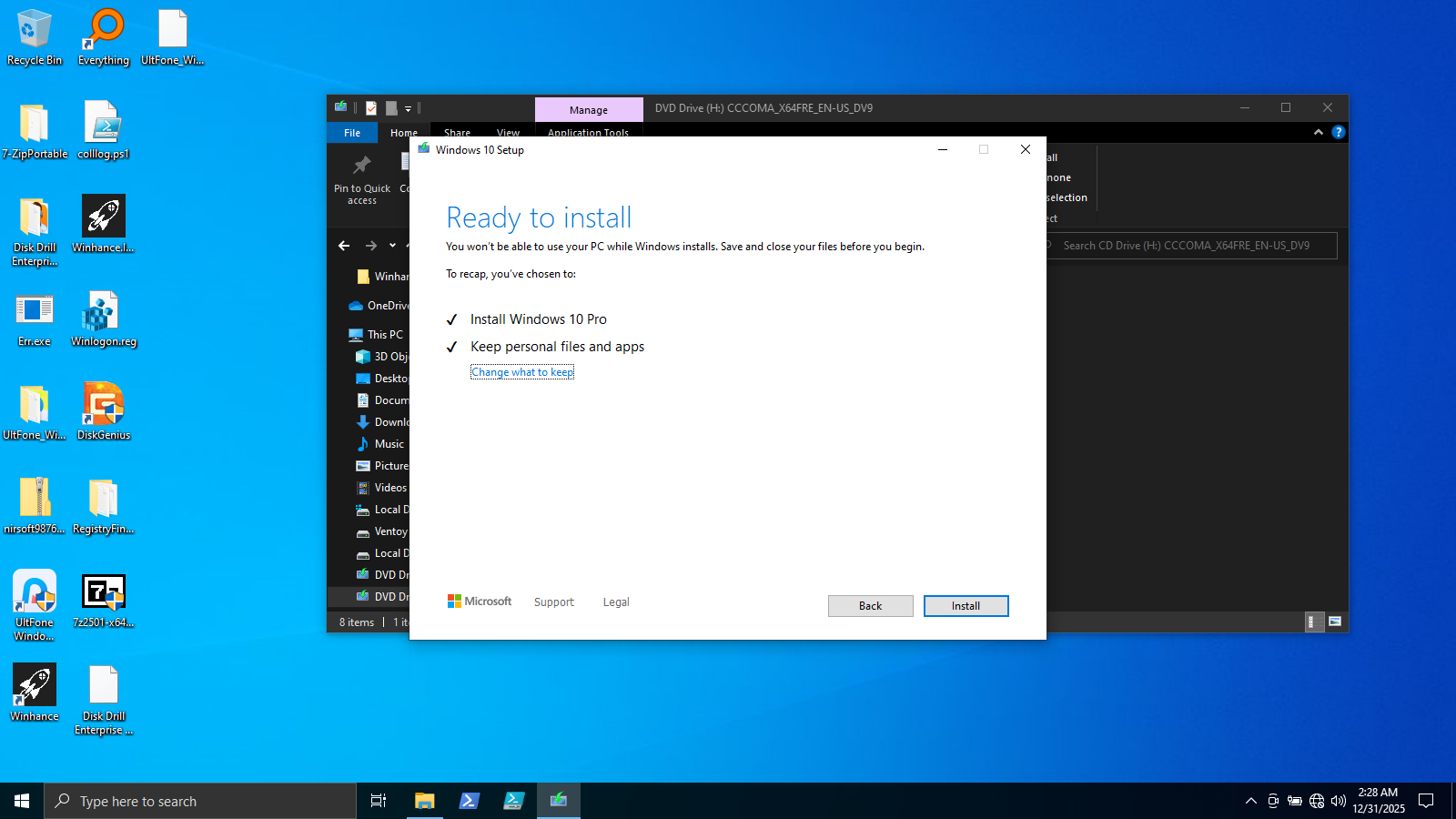Switch Explorer to details view icon
The image size is (1456, 819).
pyautogui.click(x=1314, y=622)
